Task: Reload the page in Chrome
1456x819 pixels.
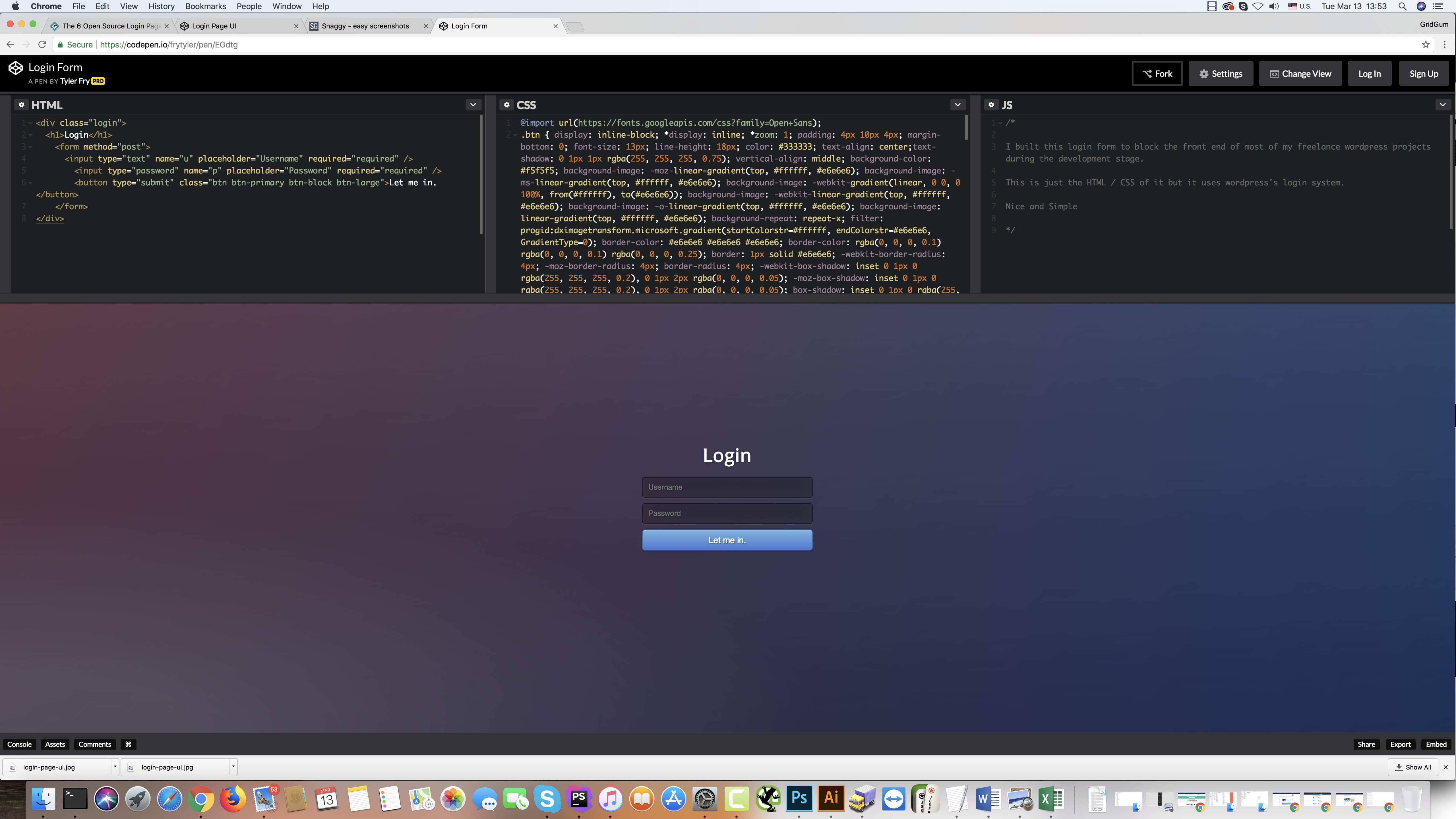Action: [42, 45]
